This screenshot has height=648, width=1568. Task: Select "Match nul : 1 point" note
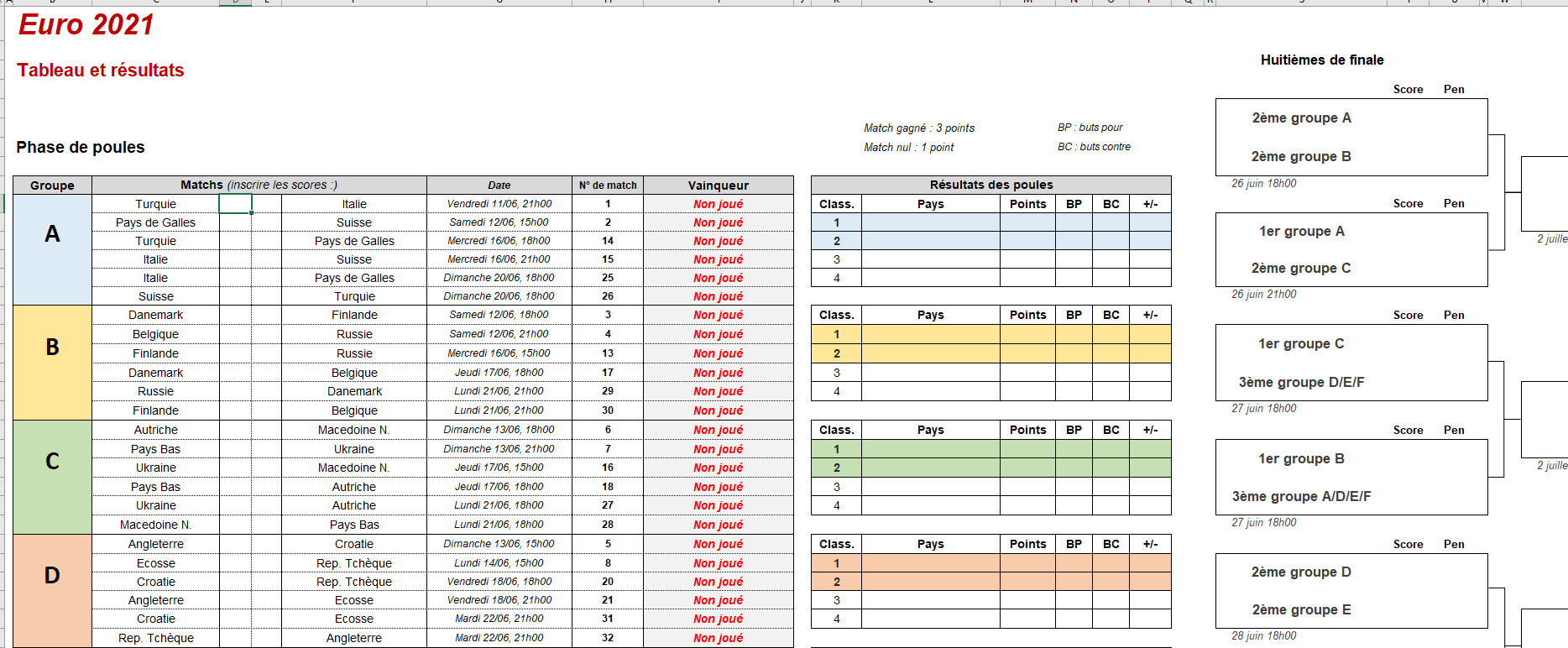click(x=909, y=147)
